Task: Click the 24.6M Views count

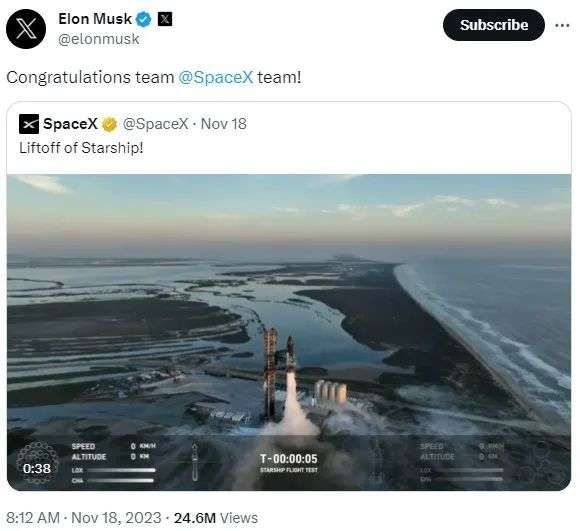Action: point(216,518)
